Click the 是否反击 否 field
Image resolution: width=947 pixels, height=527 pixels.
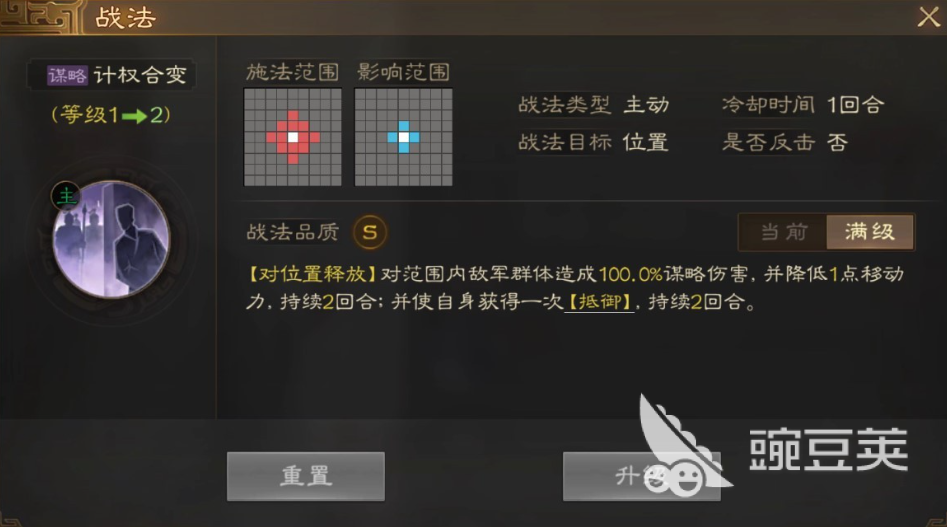point(785,142)
